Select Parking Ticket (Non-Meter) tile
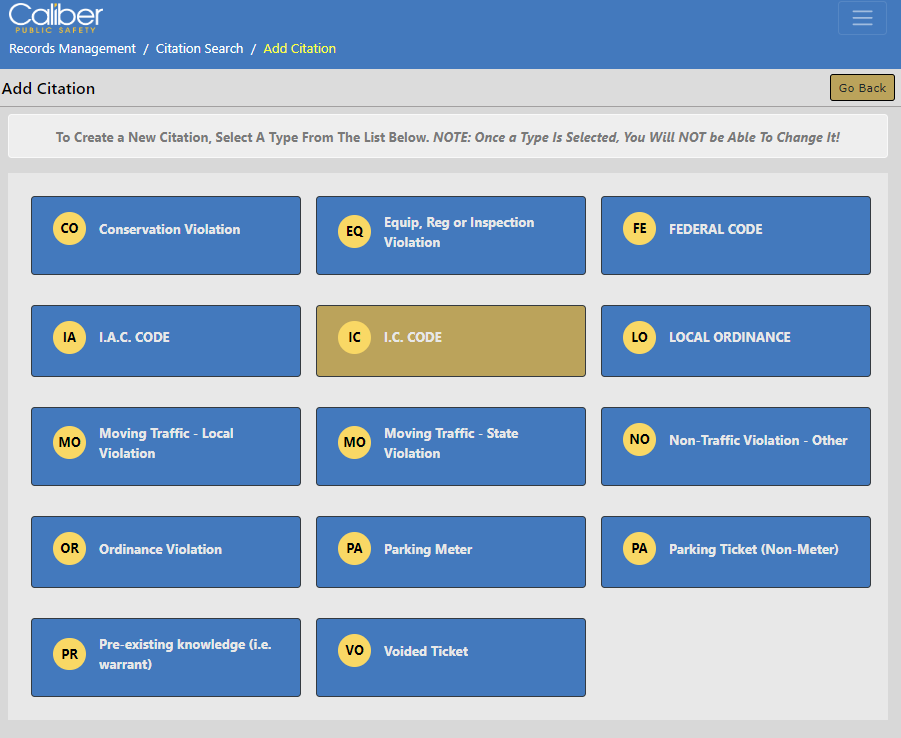The image size is (901, 738). 735,552
